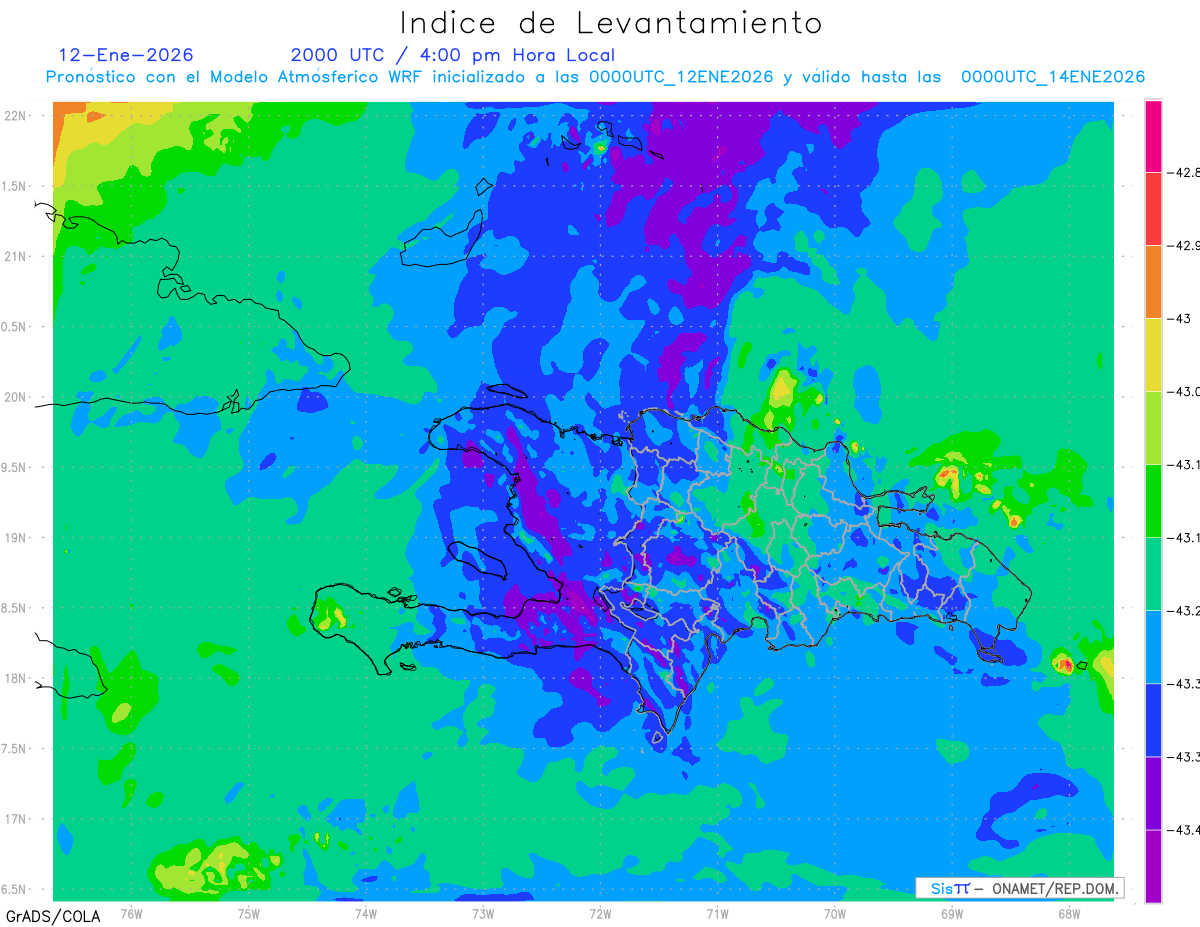Screen dimensions: 1200x927
Task: Click the '73W' longitude label
Action: (483, 913)
